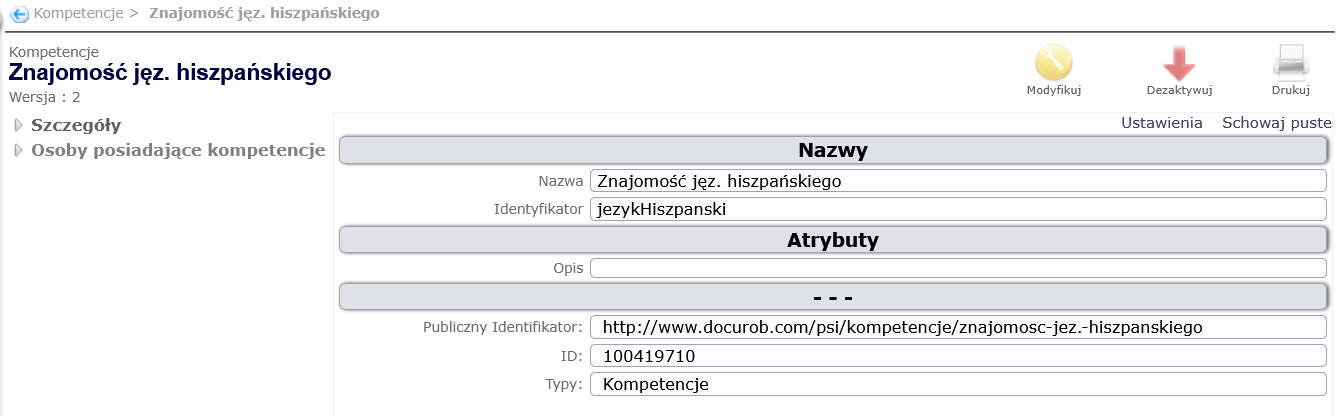Screen dimensions: 1337x416
Task: Click the Identyfikator field jezykHiszpanski
Action: tap(957, 210)
